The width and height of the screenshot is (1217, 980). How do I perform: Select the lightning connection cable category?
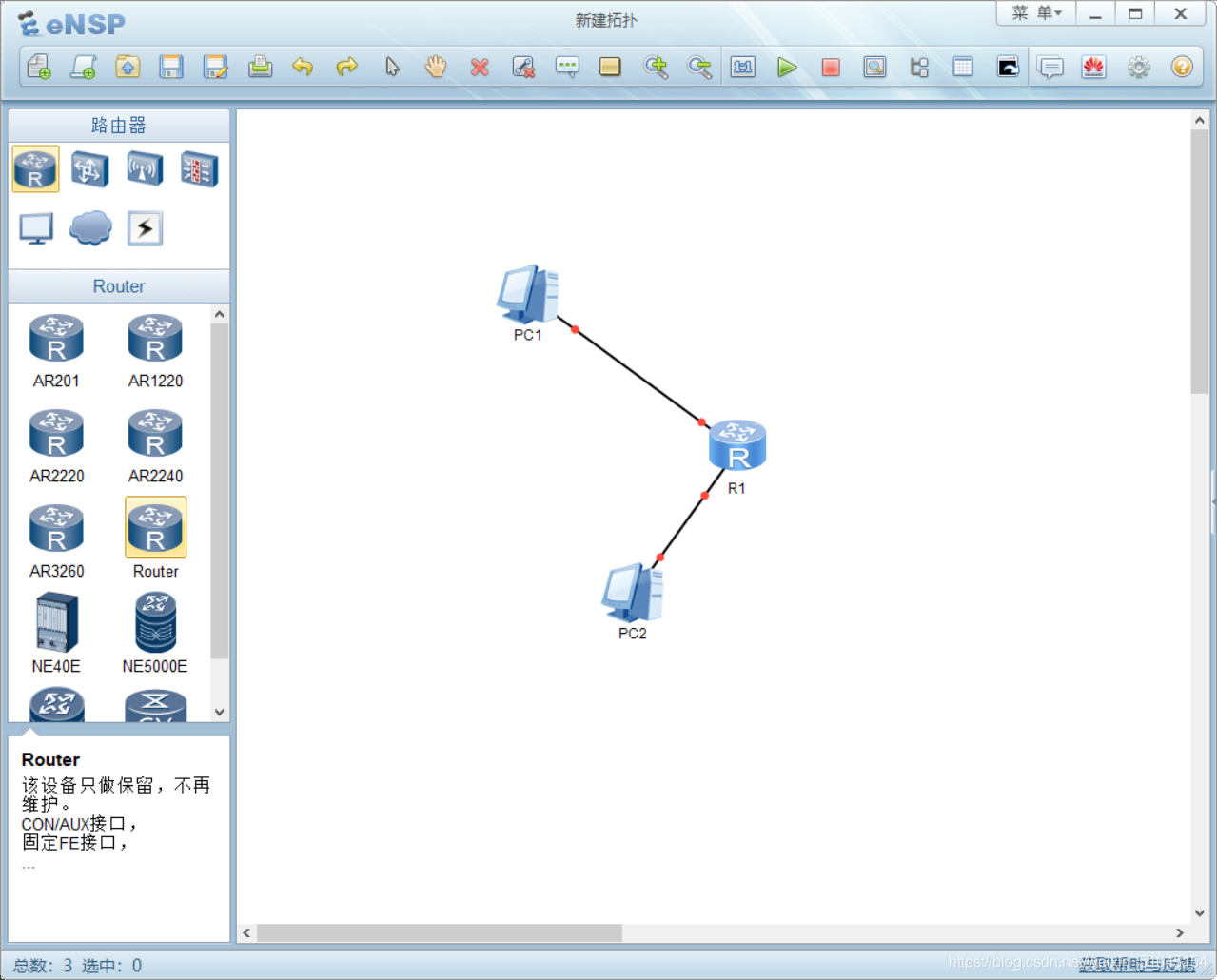coord(145,228)
